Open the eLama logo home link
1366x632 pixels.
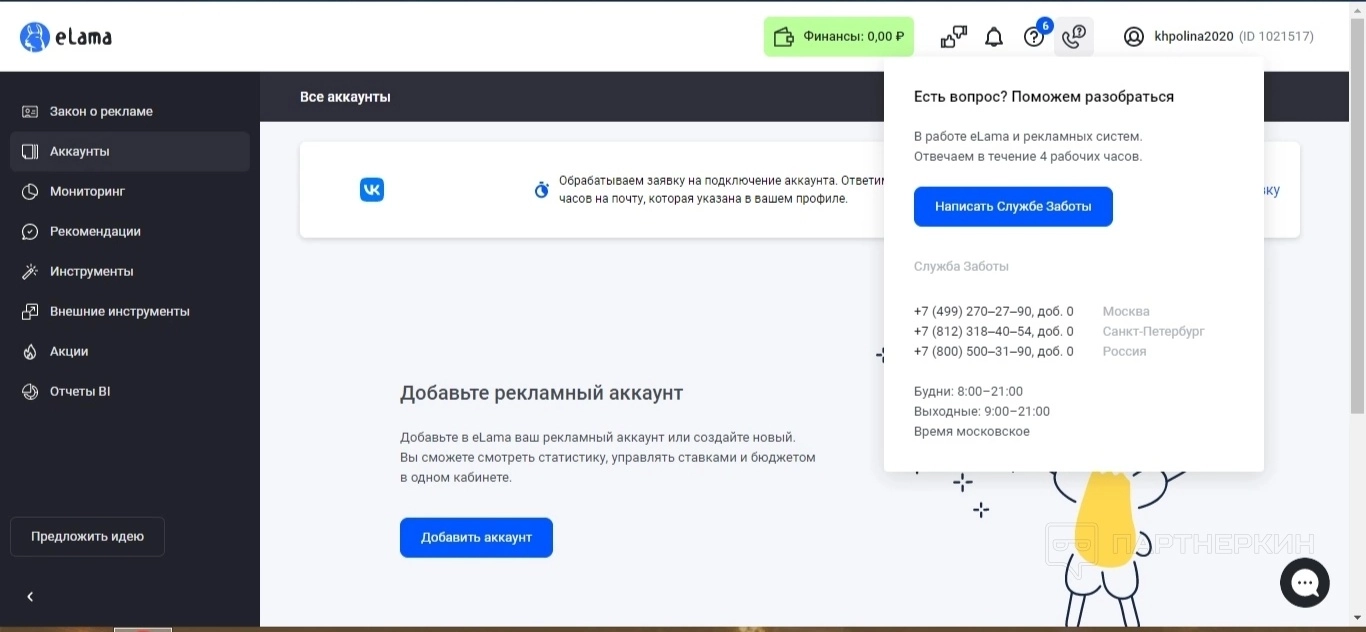point(66,37)
